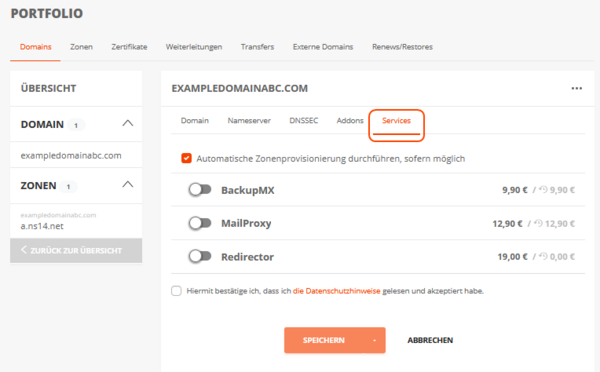Image resolution: width=600 pixels, height=372 pixels.
Task: Enable the BackupMX service toggle
Action: (x=200, y=189)
